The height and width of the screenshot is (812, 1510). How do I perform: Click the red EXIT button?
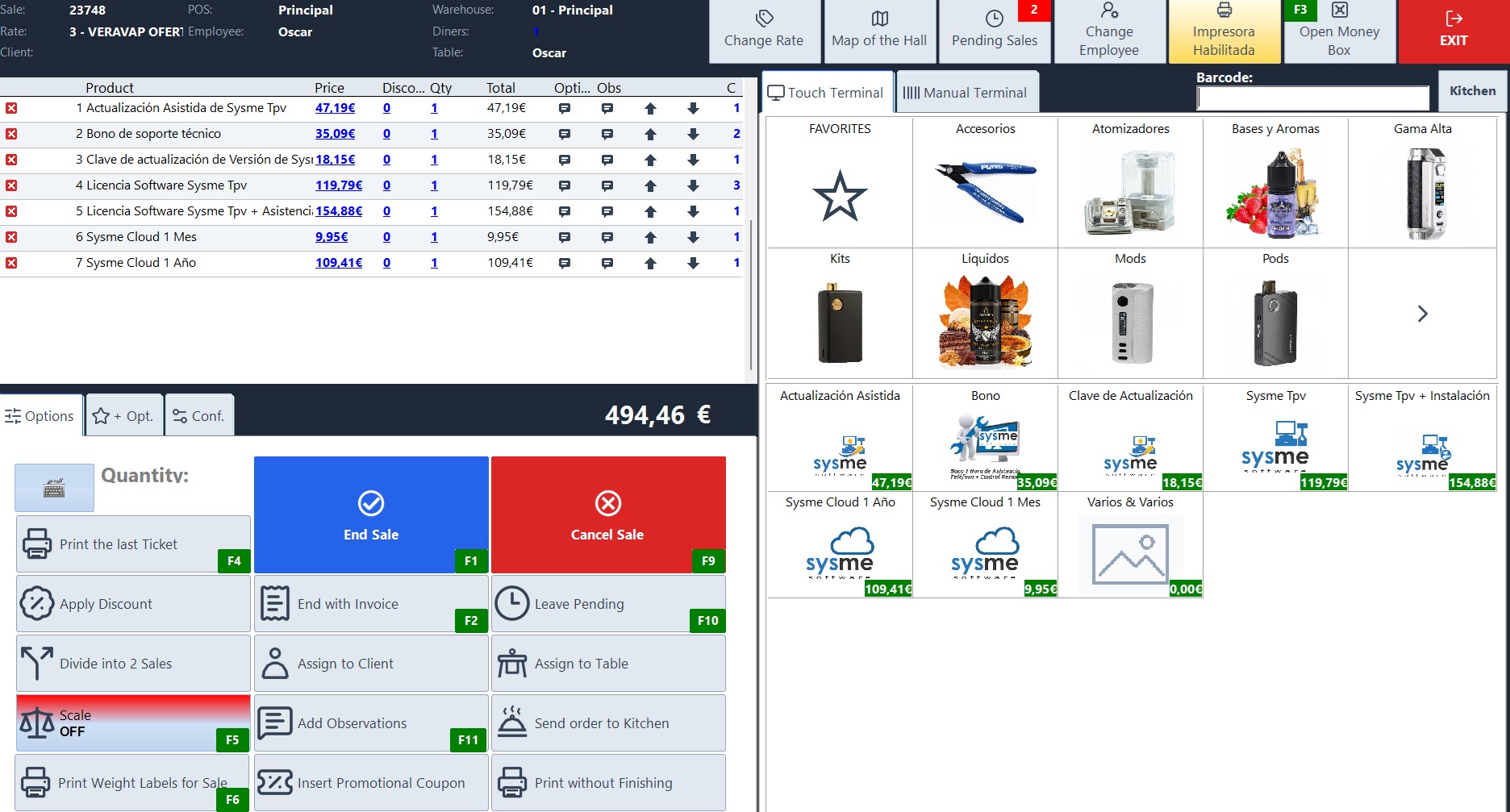[x=1454, y=31]
